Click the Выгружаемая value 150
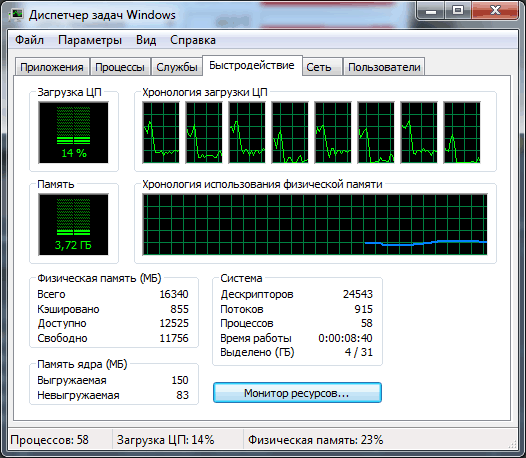This screenshot has width=526, height=458. (180, 380)
